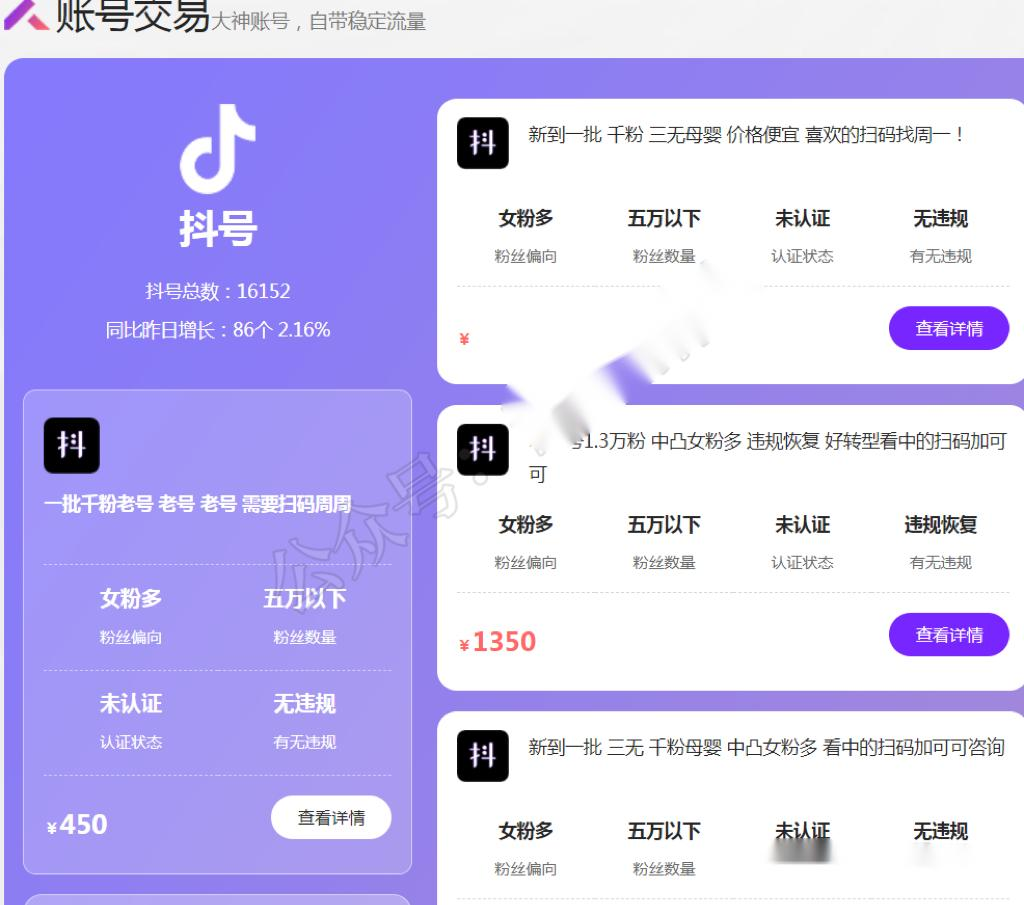The width and height of the screenshot is (1024, 905).
Task: Open 查看详情 for the ¥1350 listing
Action: tap(949, 634)
